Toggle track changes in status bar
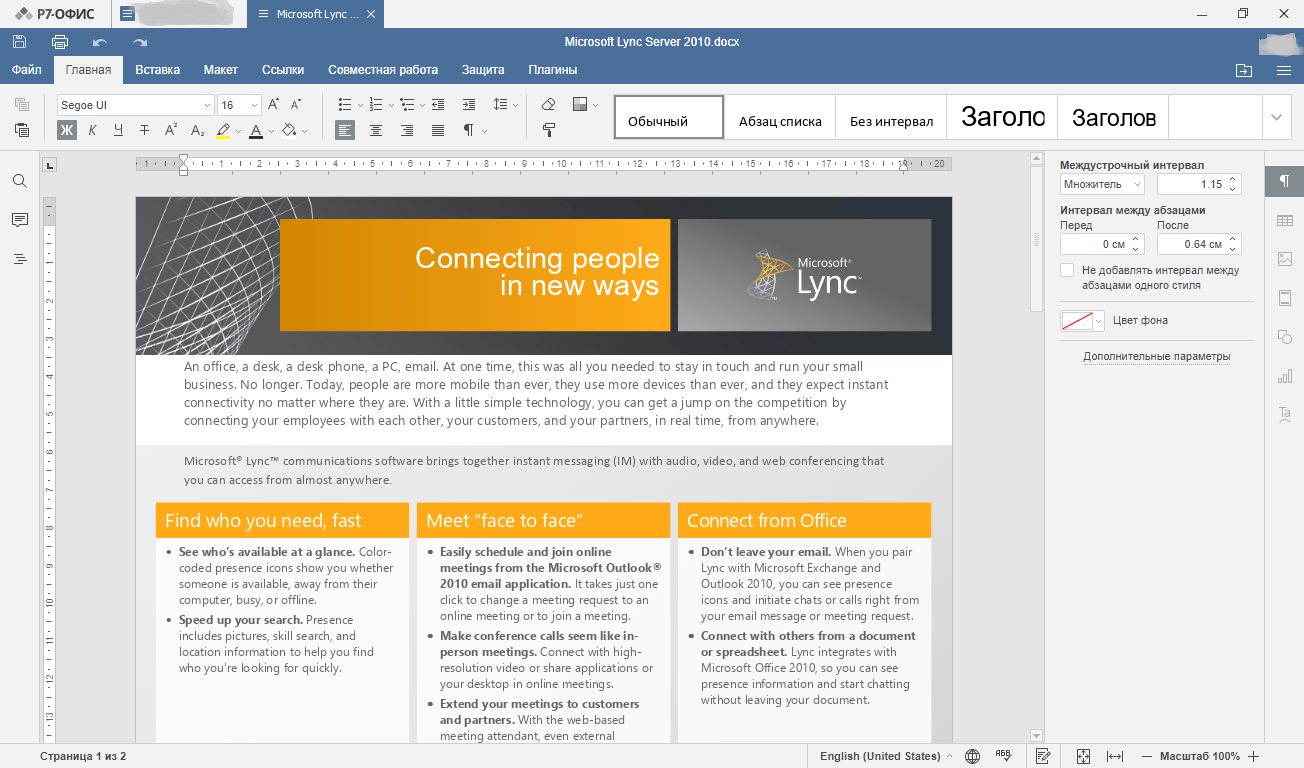Viewport: 1304px width, 768px height. 1043,756
